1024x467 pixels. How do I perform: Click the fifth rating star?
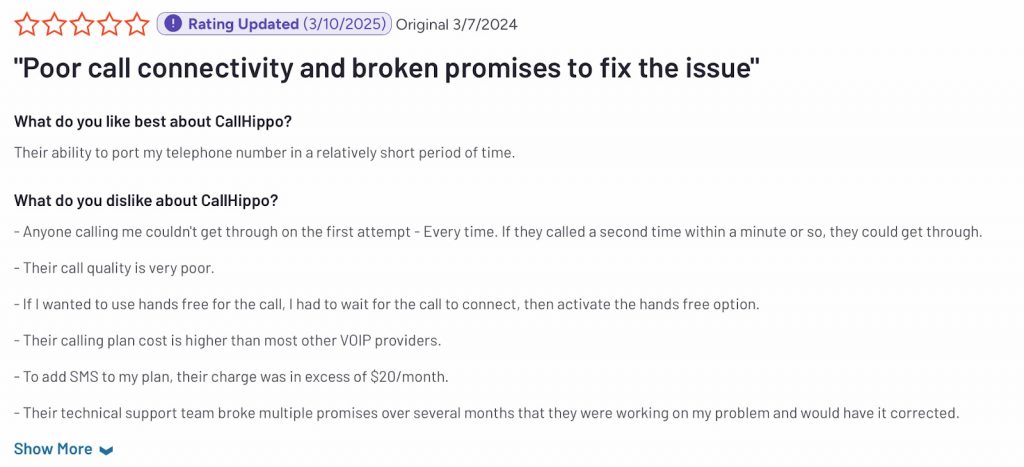pos(138,24)
